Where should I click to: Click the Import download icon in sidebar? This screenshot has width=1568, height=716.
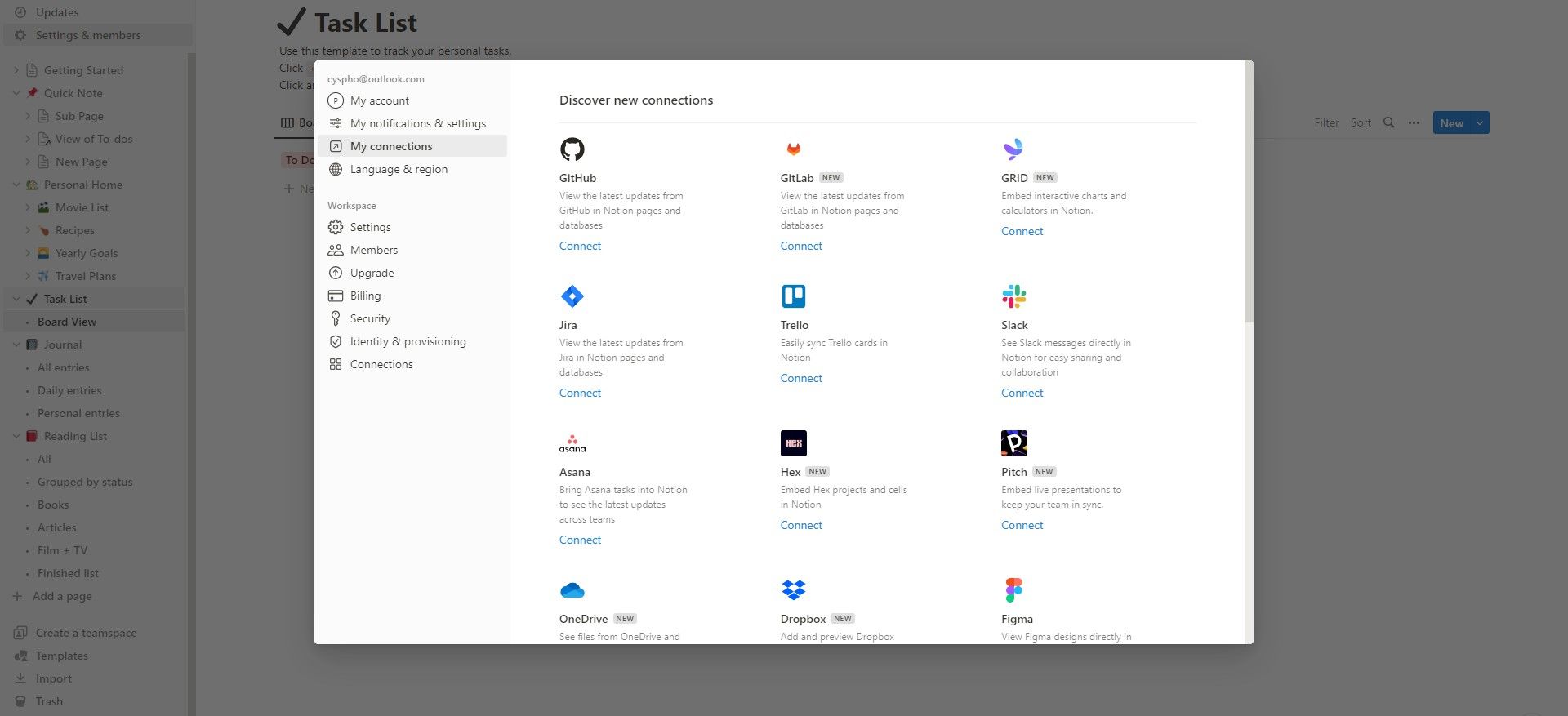[20, 678]
